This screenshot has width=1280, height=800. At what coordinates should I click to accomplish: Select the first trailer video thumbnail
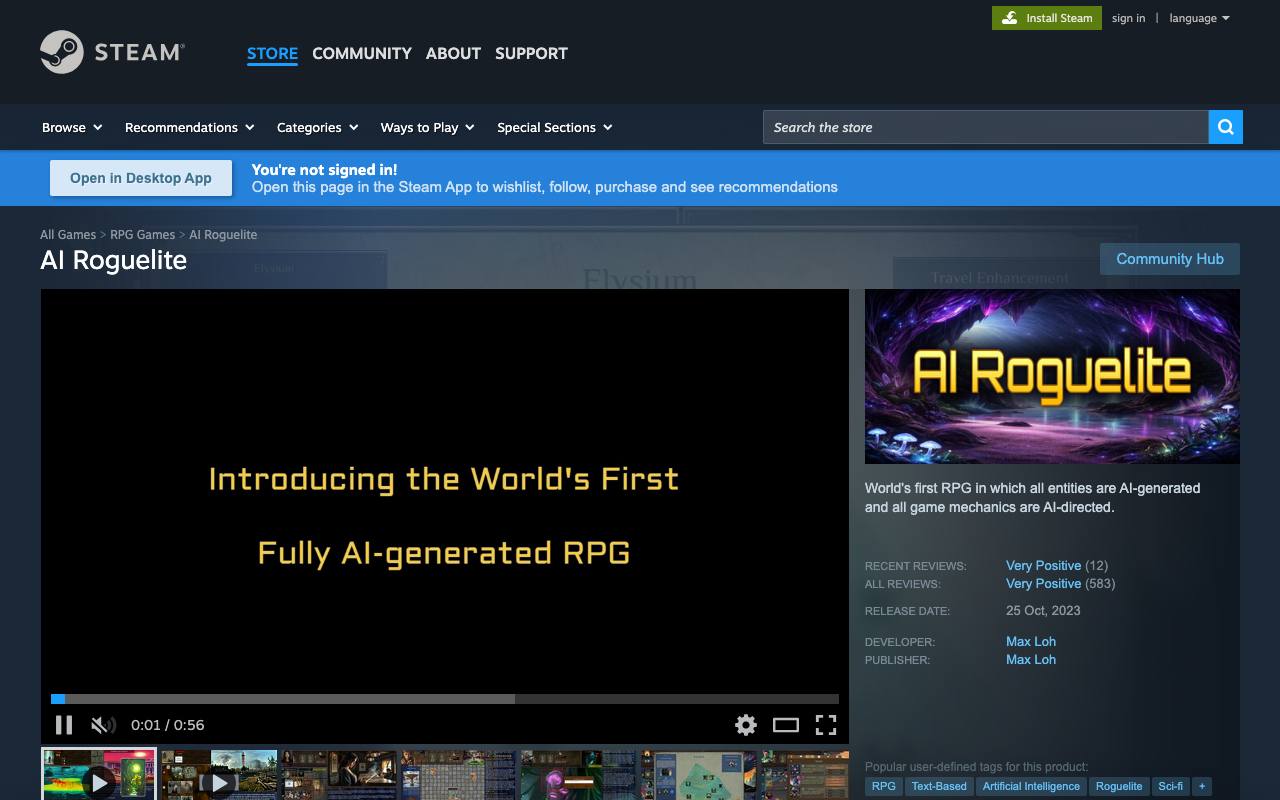(99, 774)
